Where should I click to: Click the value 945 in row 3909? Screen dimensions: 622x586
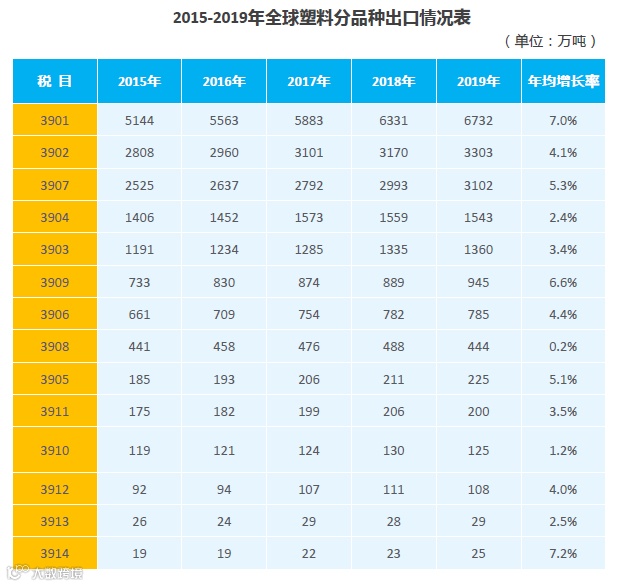[x=479, y=282]
